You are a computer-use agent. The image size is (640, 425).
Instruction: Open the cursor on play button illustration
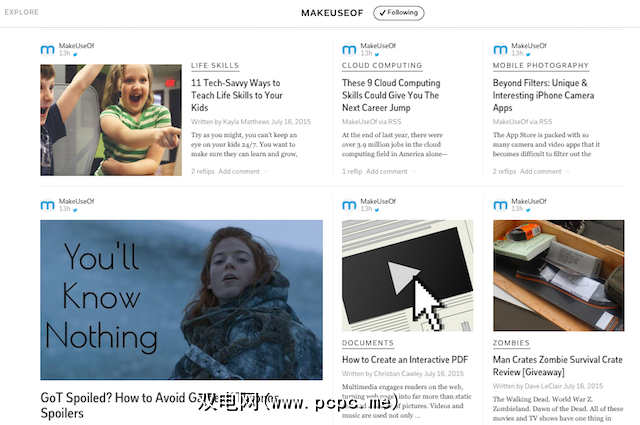[x=407, y=276]
